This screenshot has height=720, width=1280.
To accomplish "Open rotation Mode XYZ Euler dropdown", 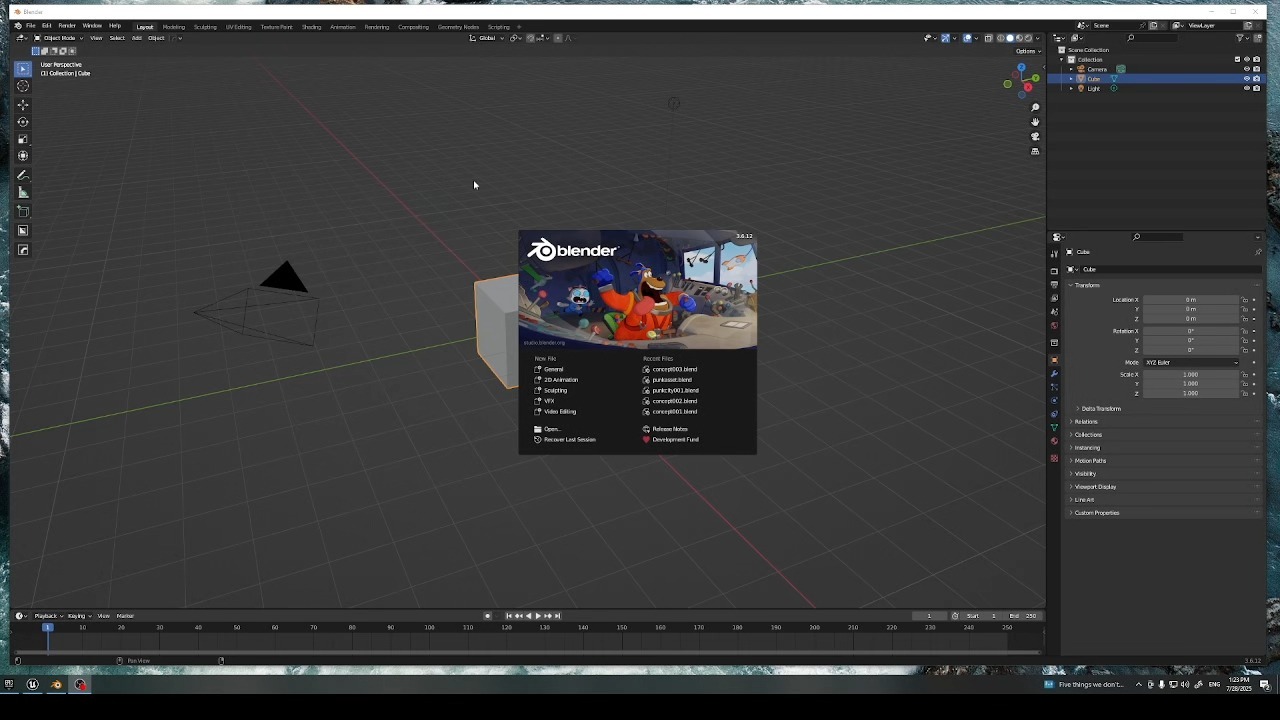I will point(1191,362).
